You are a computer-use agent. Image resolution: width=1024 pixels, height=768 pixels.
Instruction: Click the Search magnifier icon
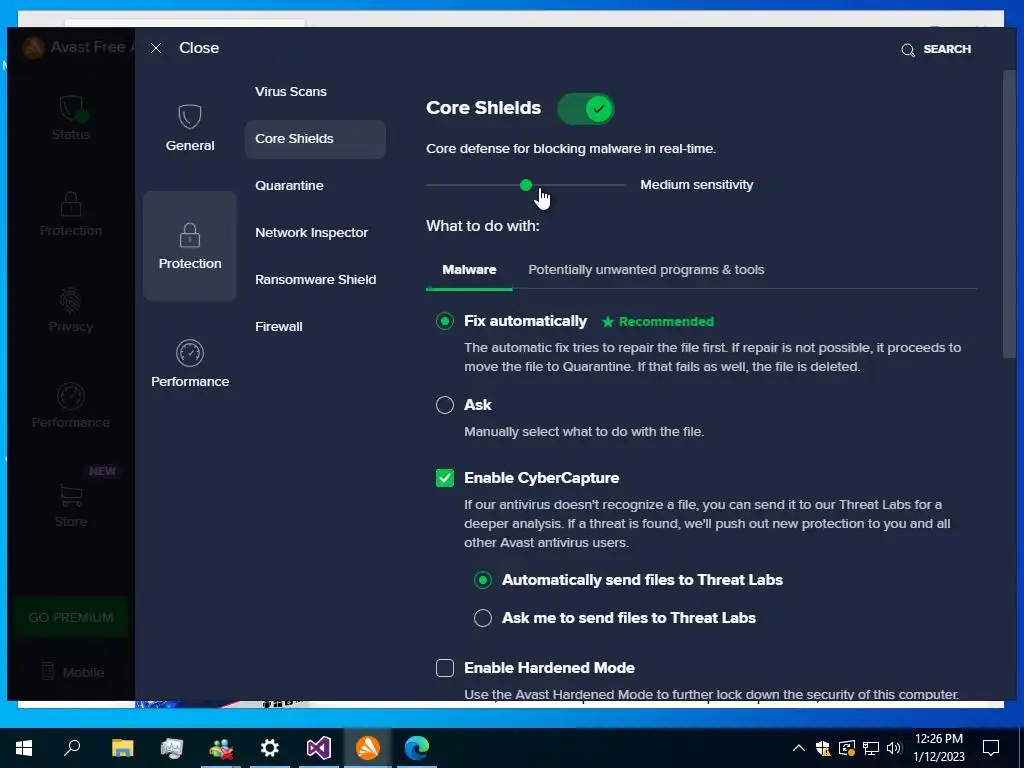point(908,50)
